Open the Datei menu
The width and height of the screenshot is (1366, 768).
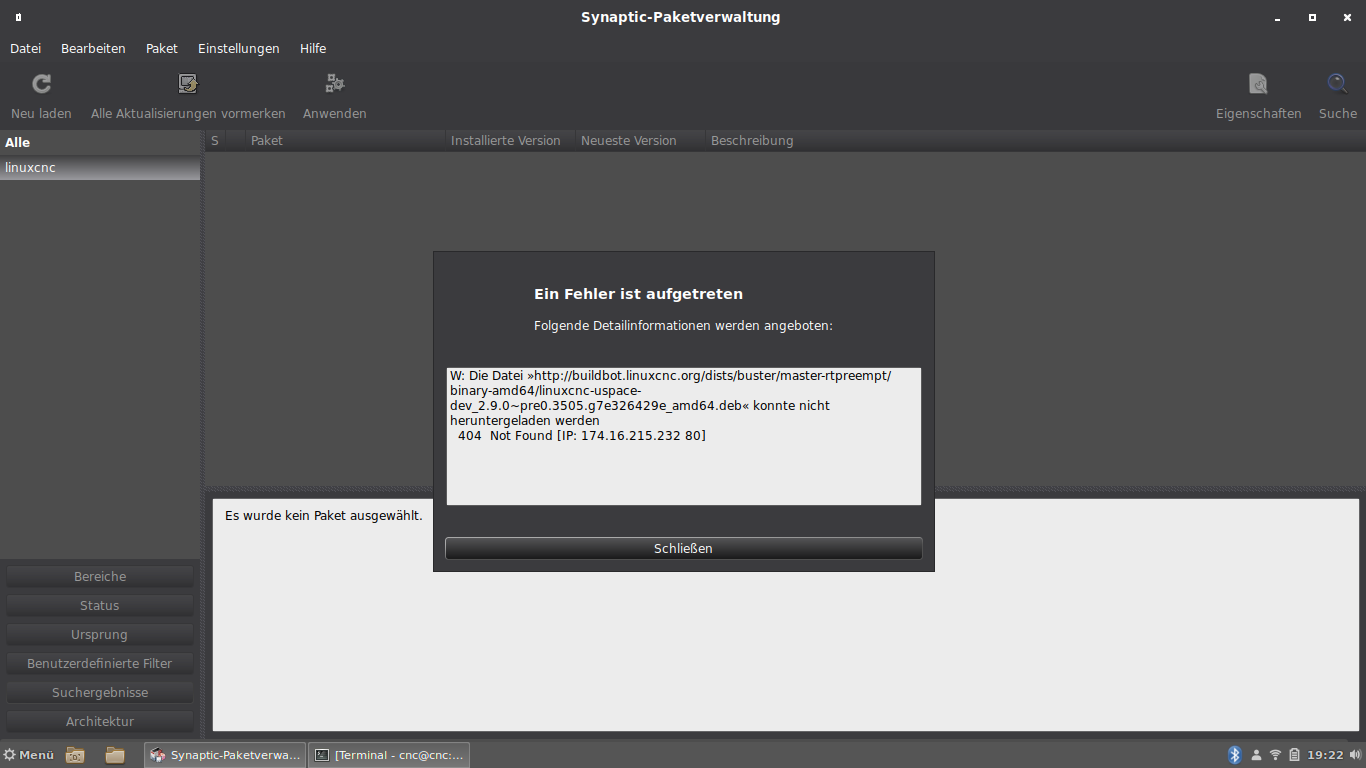click(x=26, y=48)
